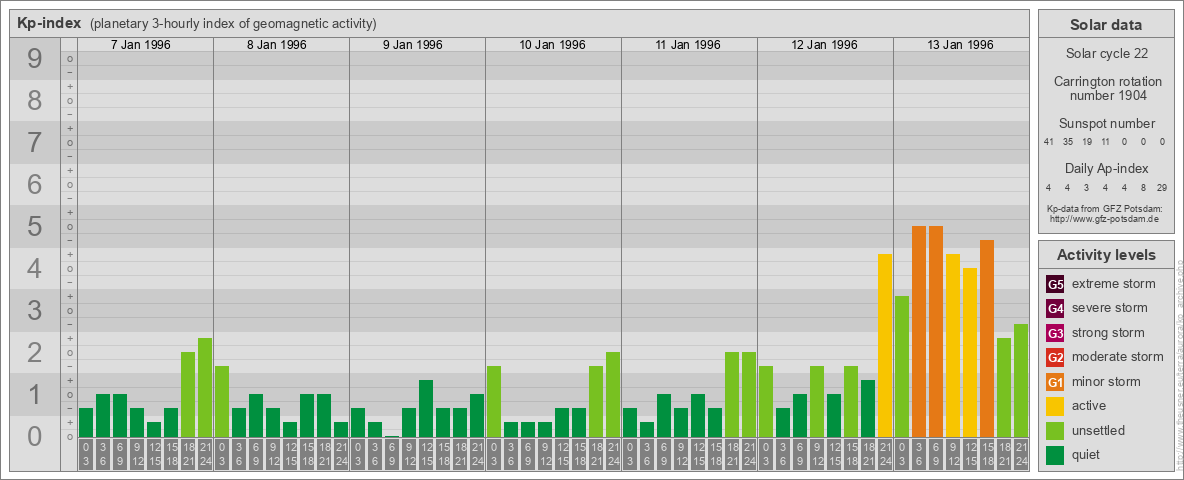Click the yellow 21-24 bar on 12 Jan
The height and width of the screenshot is (480, 1184).
pos(885,346)
